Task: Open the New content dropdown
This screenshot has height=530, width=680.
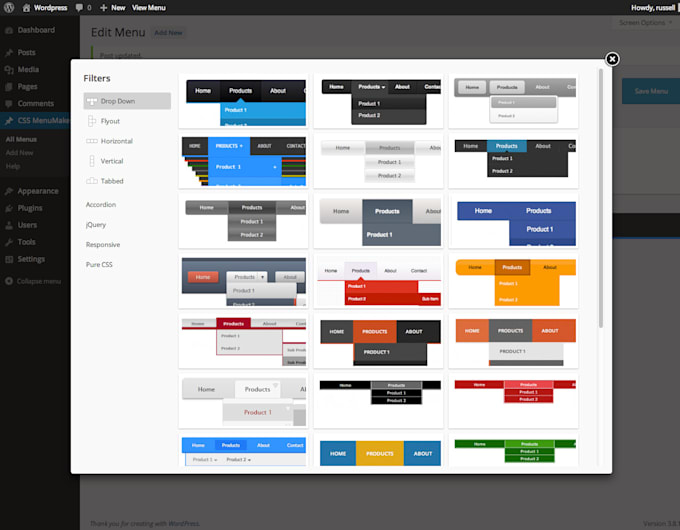Action: [112, 7]
